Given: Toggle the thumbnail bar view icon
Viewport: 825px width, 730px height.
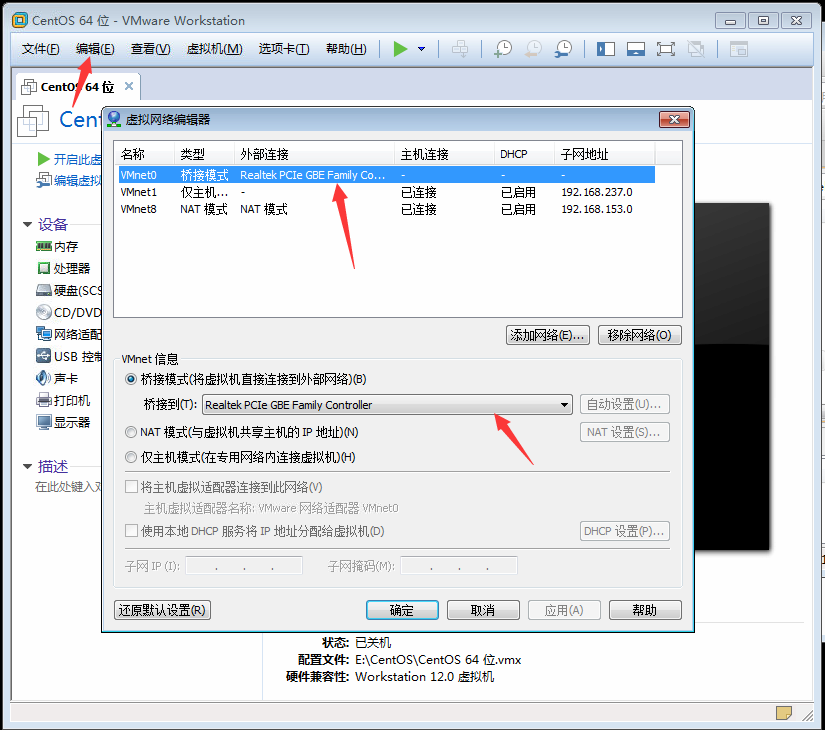Looking at the screenshot, I should point(636,49).
